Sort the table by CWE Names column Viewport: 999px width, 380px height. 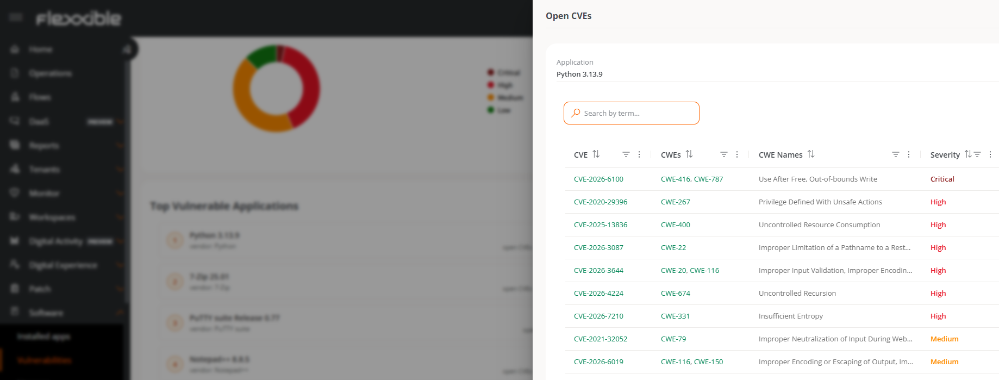(x=810, y=154)
